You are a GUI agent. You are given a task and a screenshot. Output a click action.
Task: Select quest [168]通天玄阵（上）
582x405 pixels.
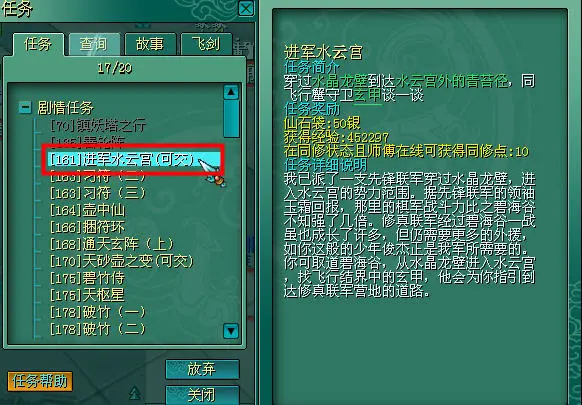pos(112,244)
